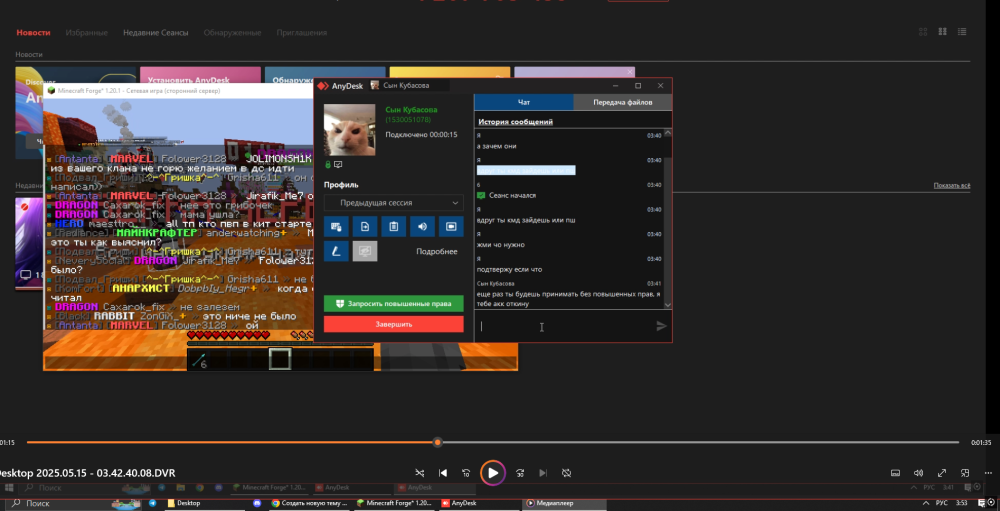Image resolution: width=1000 pixels, height=511 pixels.
Task: Click the Сын Кубасова session tab in title bar
Action: [408, 85]
